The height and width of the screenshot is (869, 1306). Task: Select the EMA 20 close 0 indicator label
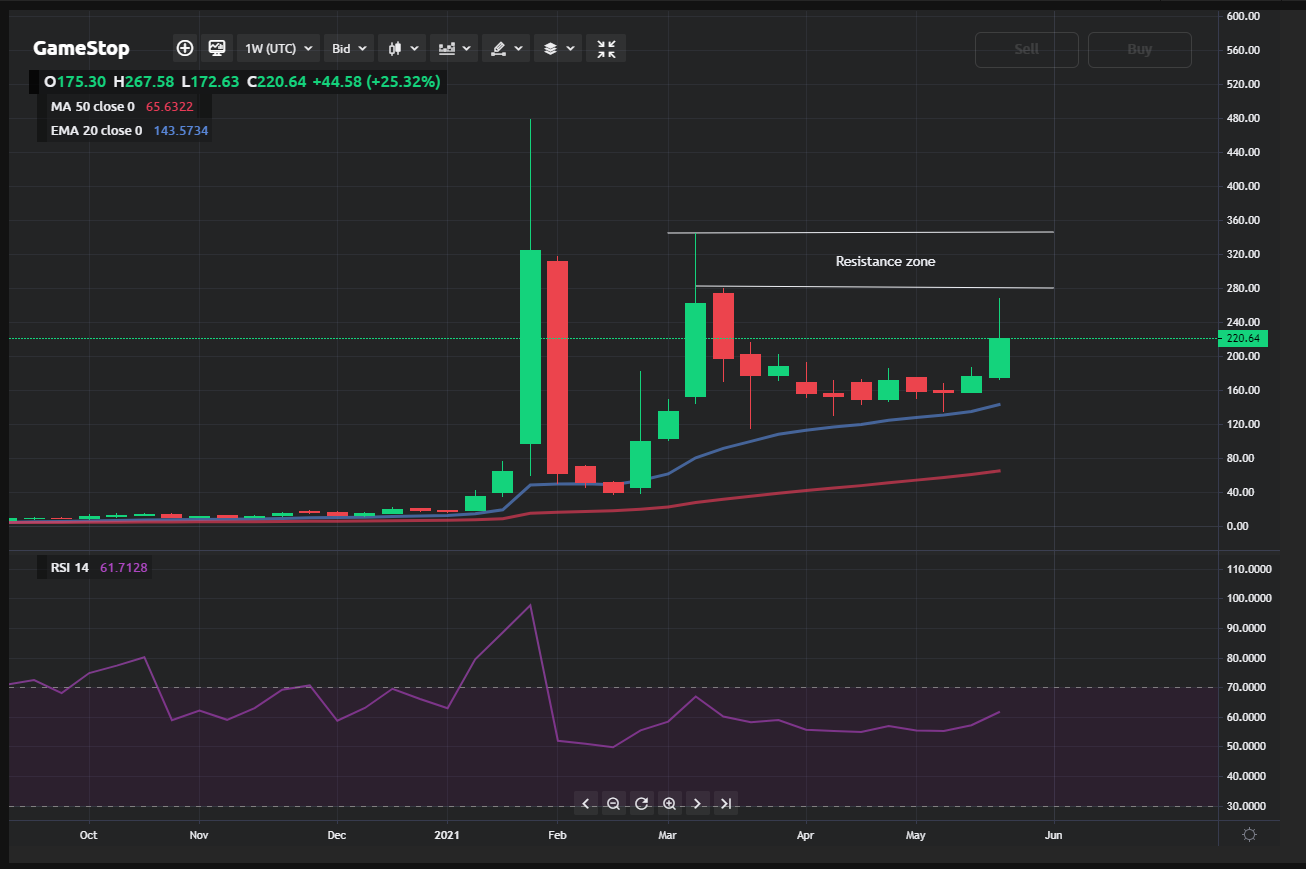point(96,130)
